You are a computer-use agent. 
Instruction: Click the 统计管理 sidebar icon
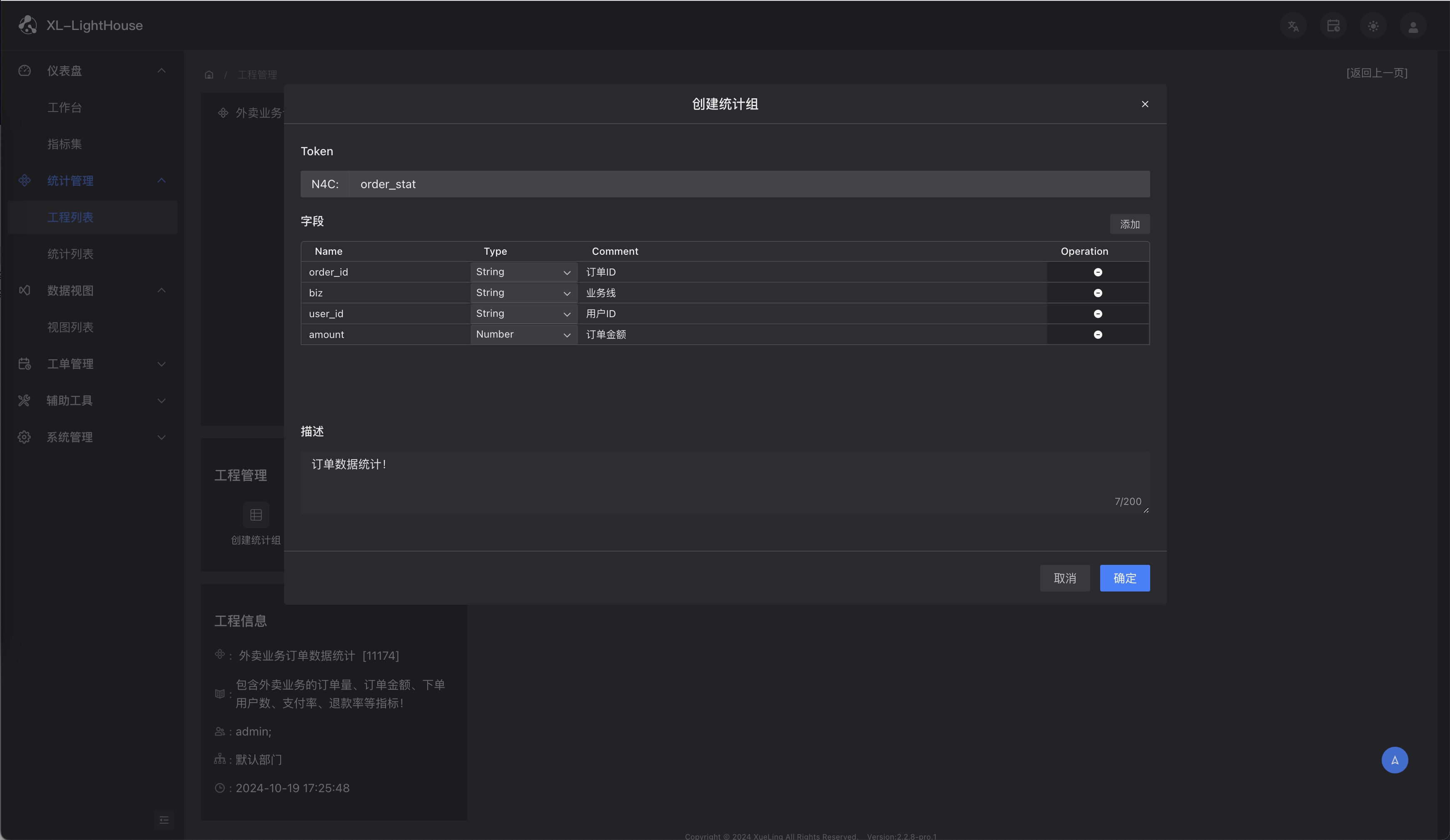[x=24, y=181]
